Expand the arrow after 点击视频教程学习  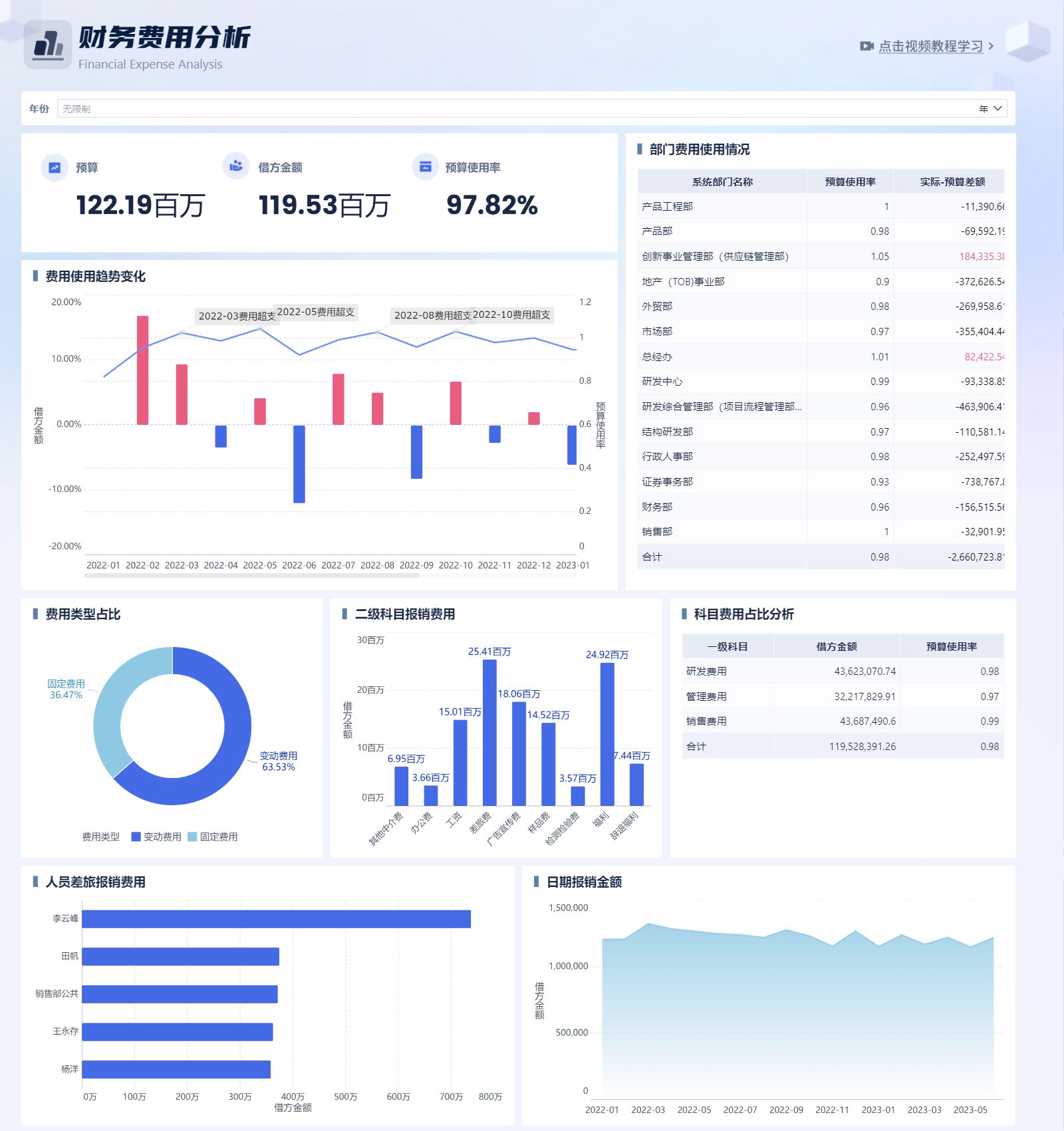pos(992,47)
